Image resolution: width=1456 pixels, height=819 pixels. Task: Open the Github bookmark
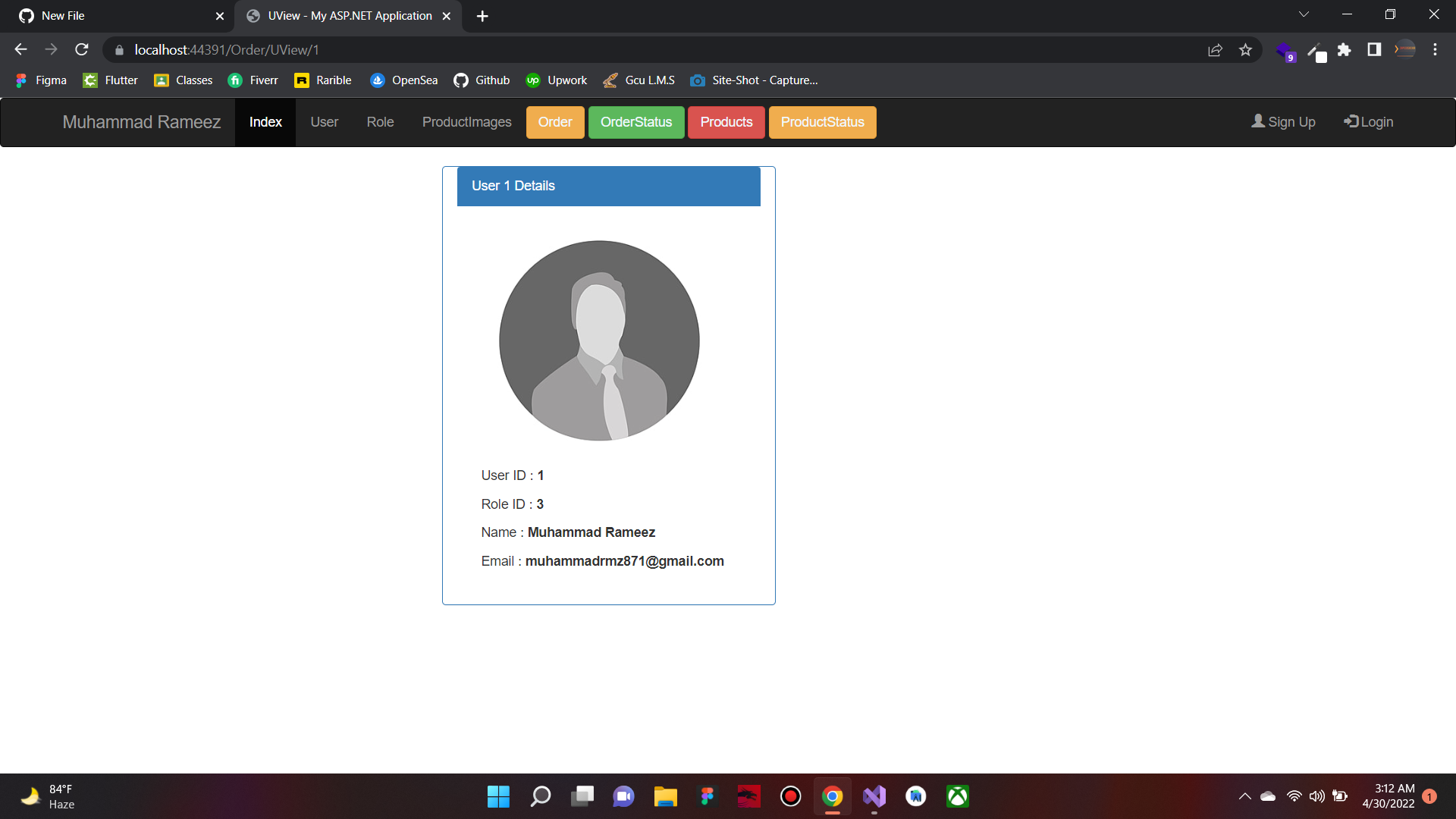pos(481,80)
